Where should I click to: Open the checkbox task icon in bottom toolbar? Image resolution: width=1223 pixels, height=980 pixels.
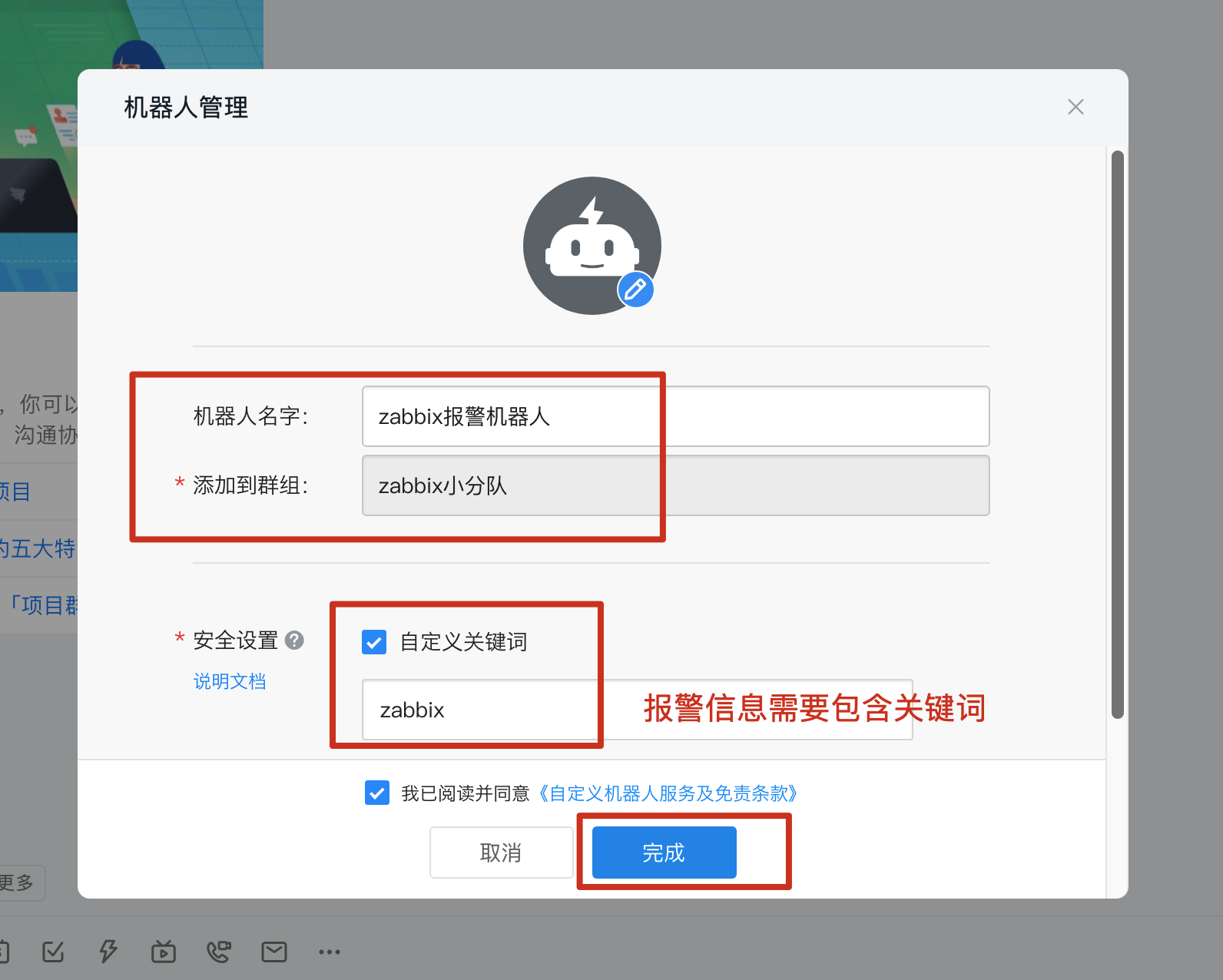coord(53,952)
